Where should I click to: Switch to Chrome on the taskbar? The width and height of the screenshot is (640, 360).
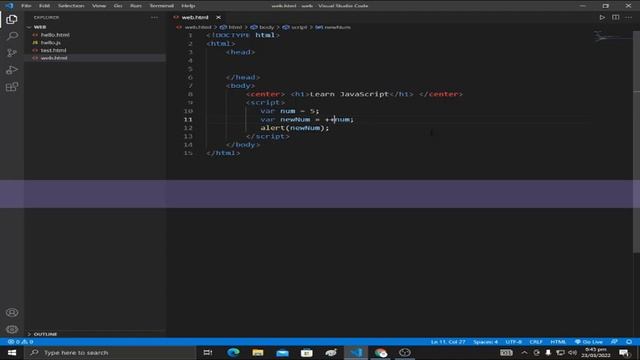pos(380,353)
